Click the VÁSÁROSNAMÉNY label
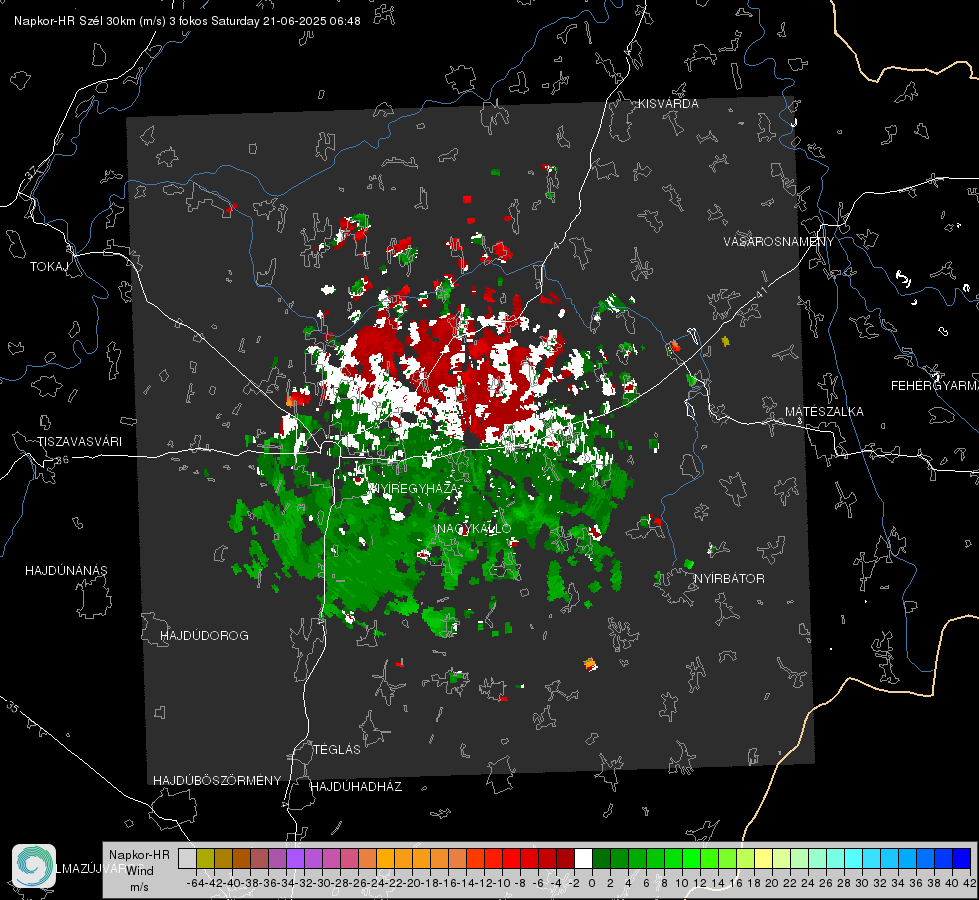This screenshot has height=900, width=979. click(779, 242)
